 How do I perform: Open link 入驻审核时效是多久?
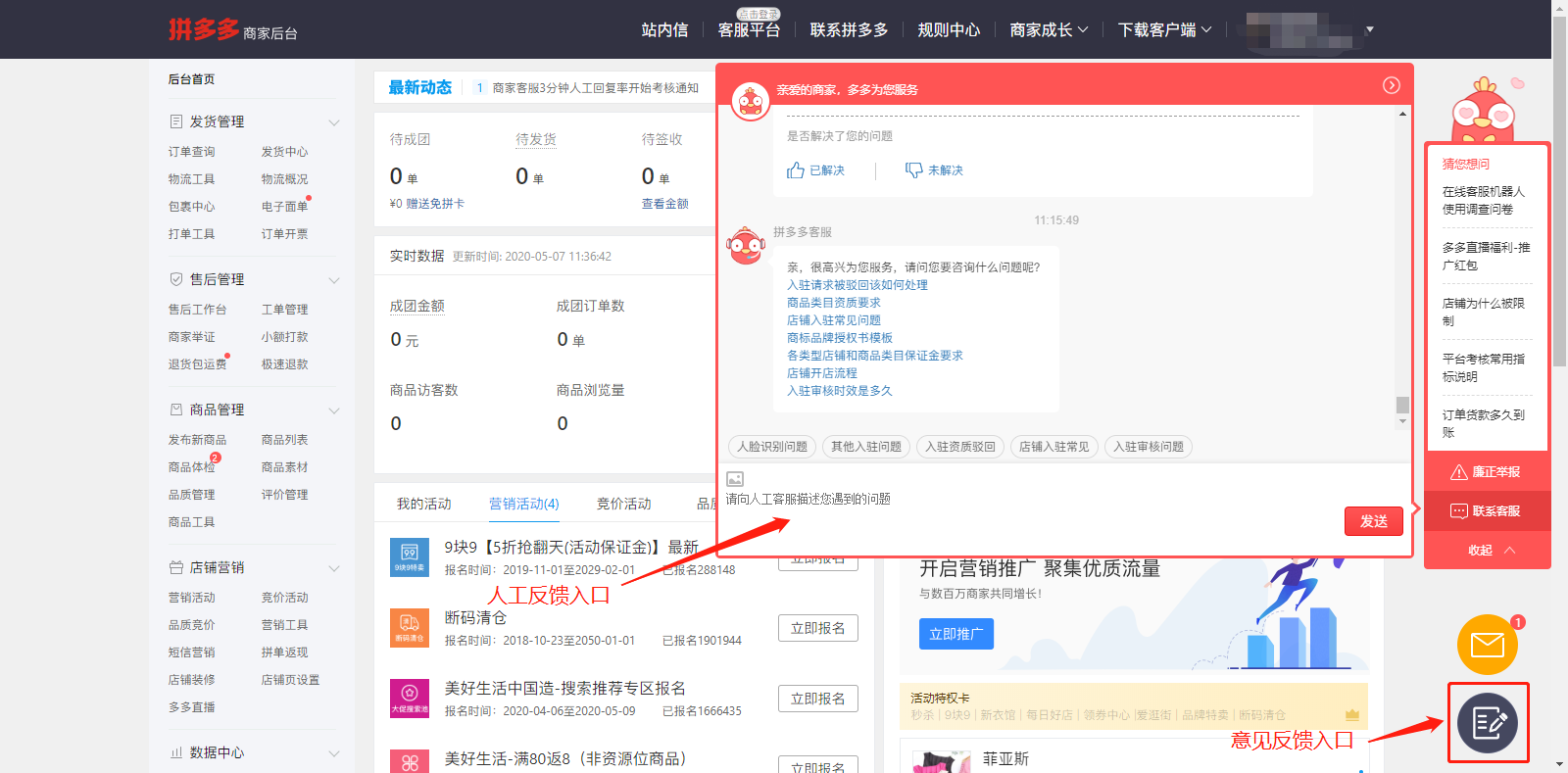(x=840, y=391)
